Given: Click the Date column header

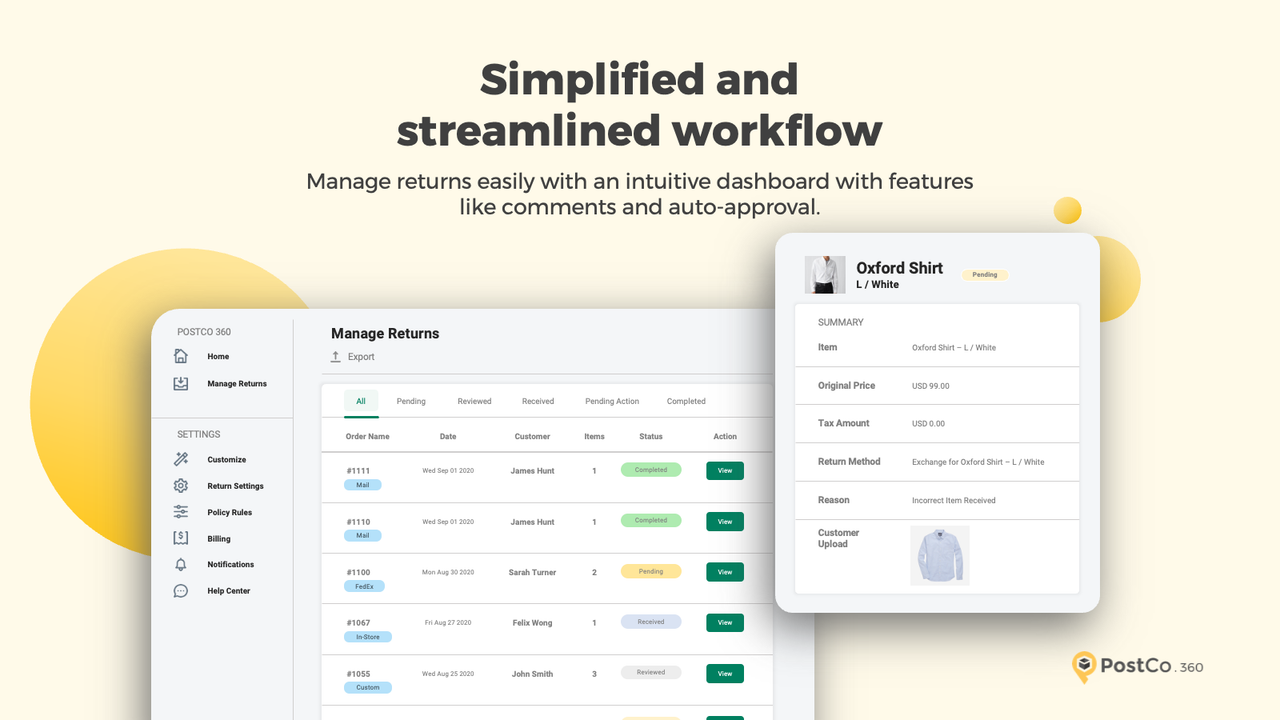Looking at the screenshot, I should tap(448, 437).
